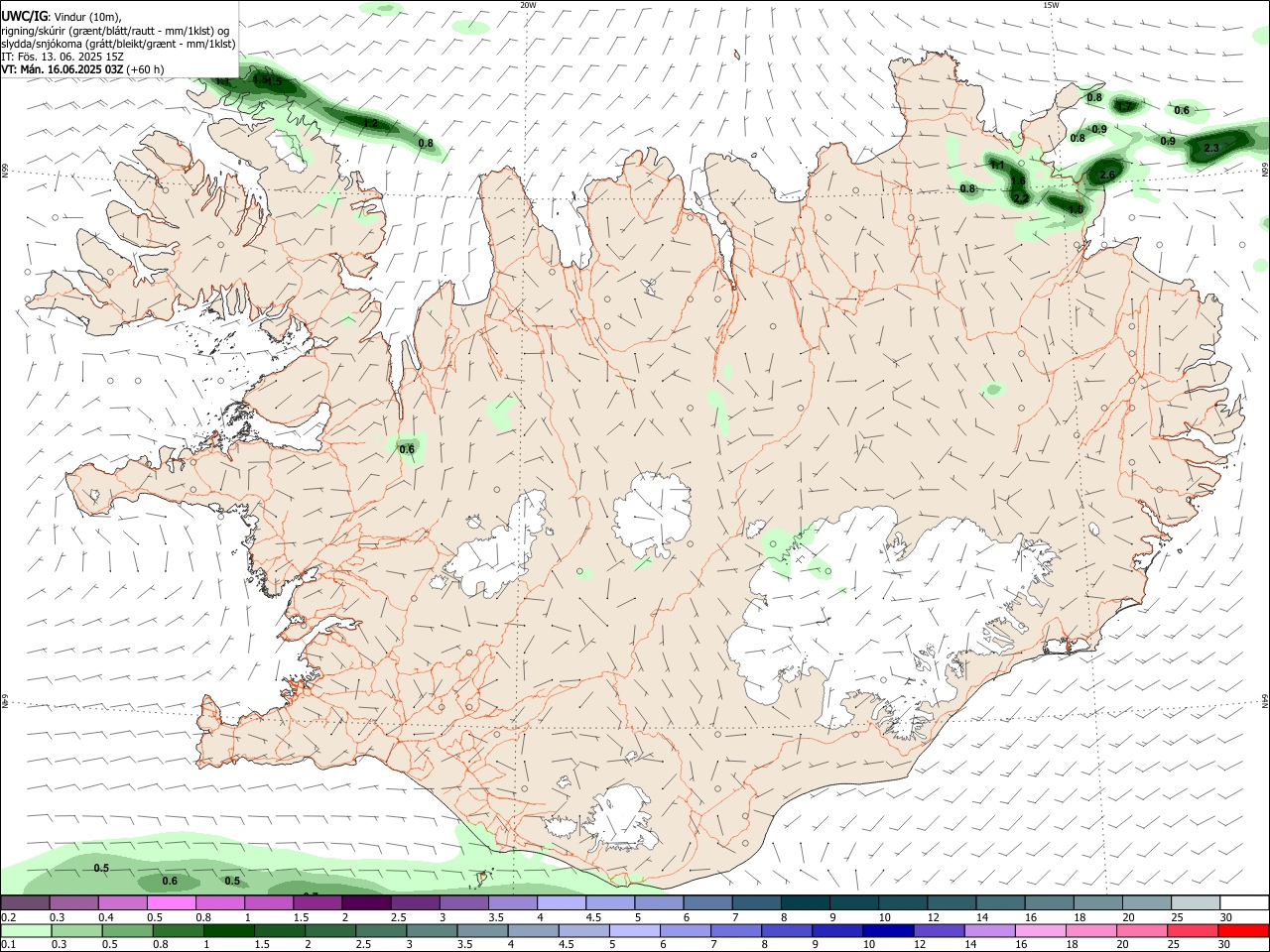Click the 1.7 precipitation value on the map
This screenshot has height=952, width=1270.
pyautogui.click(x=1124, y=106)
